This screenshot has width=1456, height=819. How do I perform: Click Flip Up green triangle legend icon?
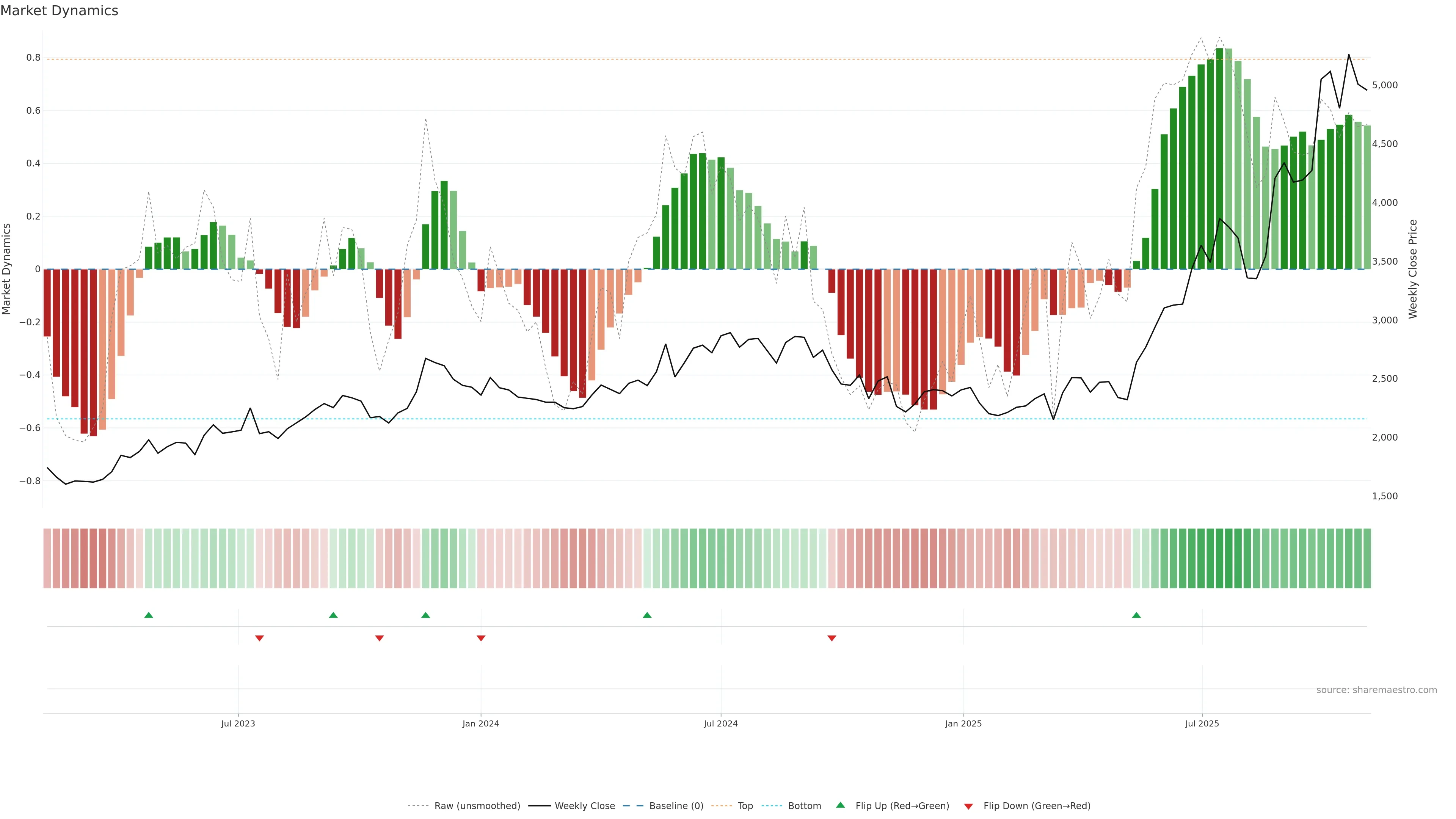pyautogui.click(x=841, y=805)
